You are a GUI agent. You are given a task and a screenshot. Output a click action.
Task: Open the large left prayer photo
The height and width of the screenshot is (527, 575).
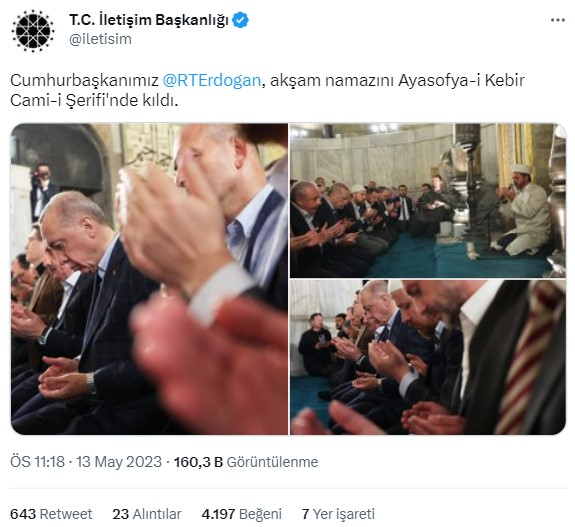149,279
